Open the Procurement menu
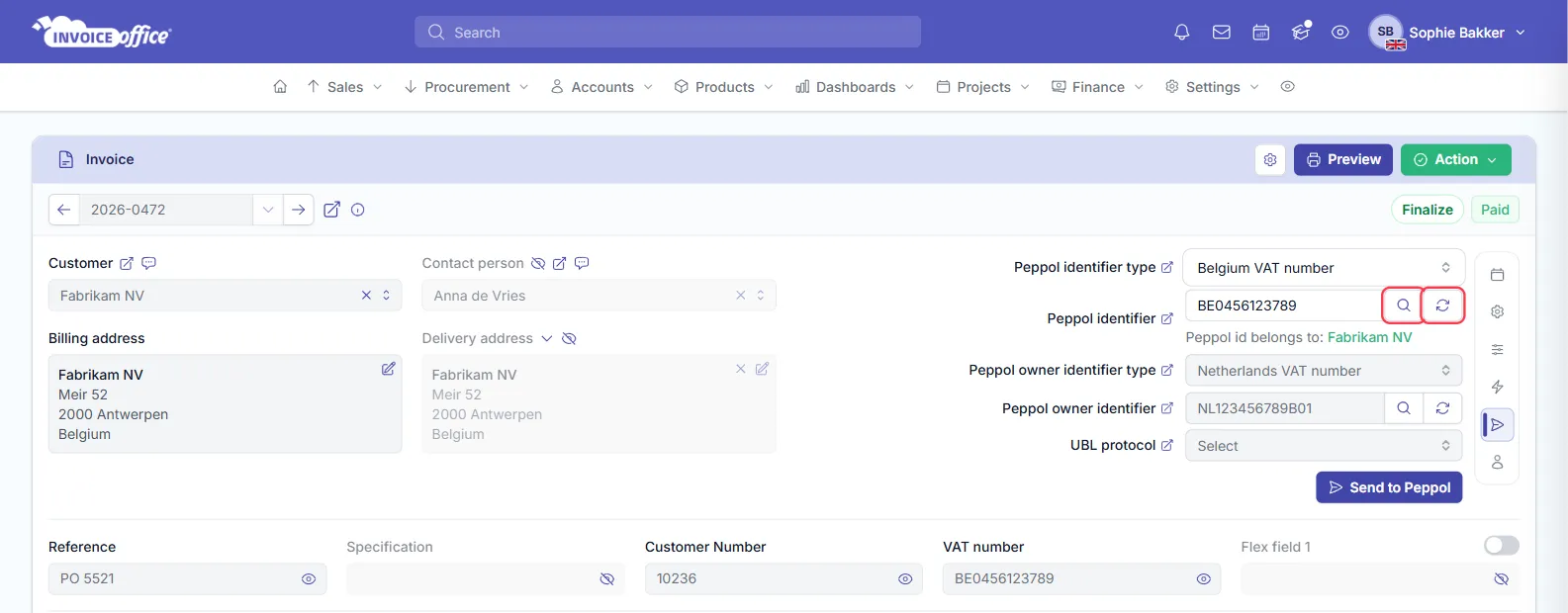Screen dimensions: 1568x613 (467, 87)
